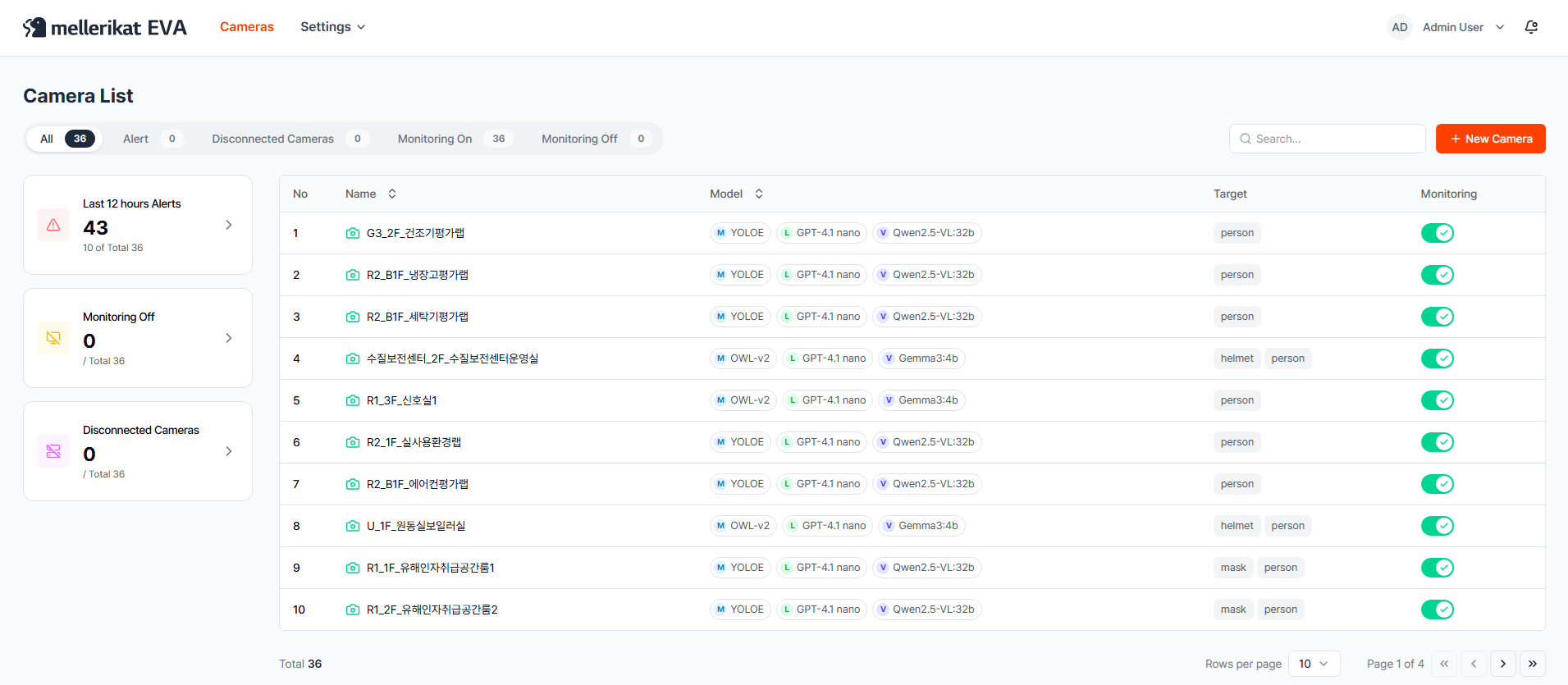Viewport: 1568px width, 685px height.
Task: Toggle monitoring for R2_B1F_냉장고평가랩
Action: (x=1438, y=275)
